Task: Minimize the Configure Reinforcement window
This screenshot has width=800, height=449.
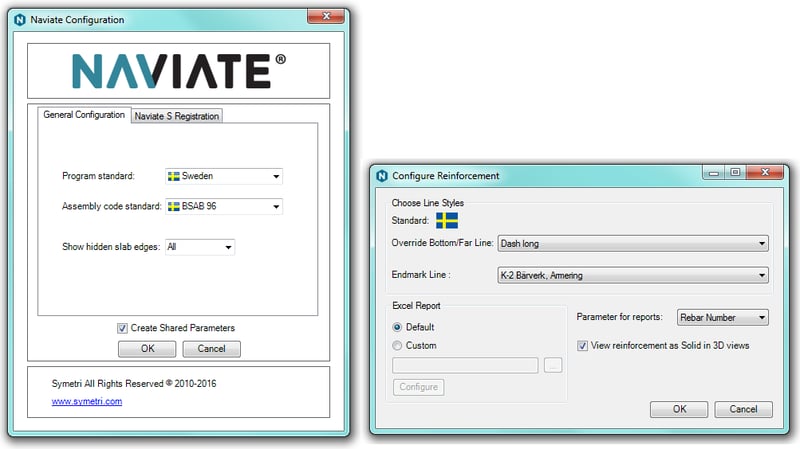Action: [714, 173]
